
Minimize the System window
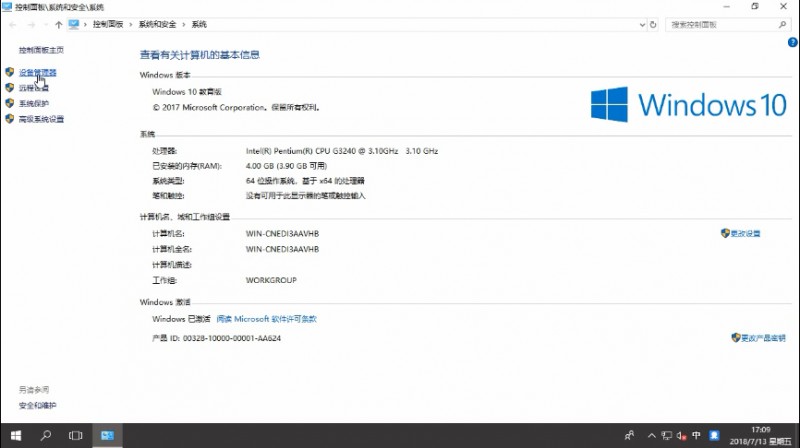(x=727, y=7)
